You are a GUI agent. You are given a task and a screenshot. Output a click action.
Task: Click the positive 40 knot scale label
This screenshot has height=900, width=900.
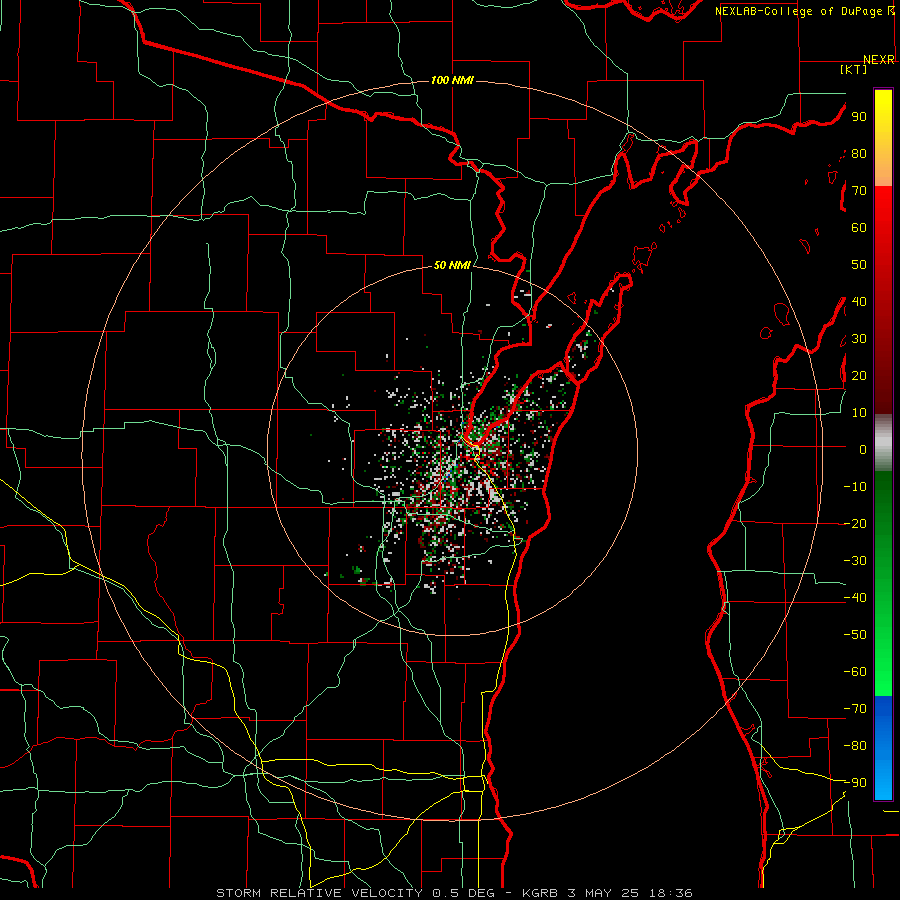[x=859, y=301]
